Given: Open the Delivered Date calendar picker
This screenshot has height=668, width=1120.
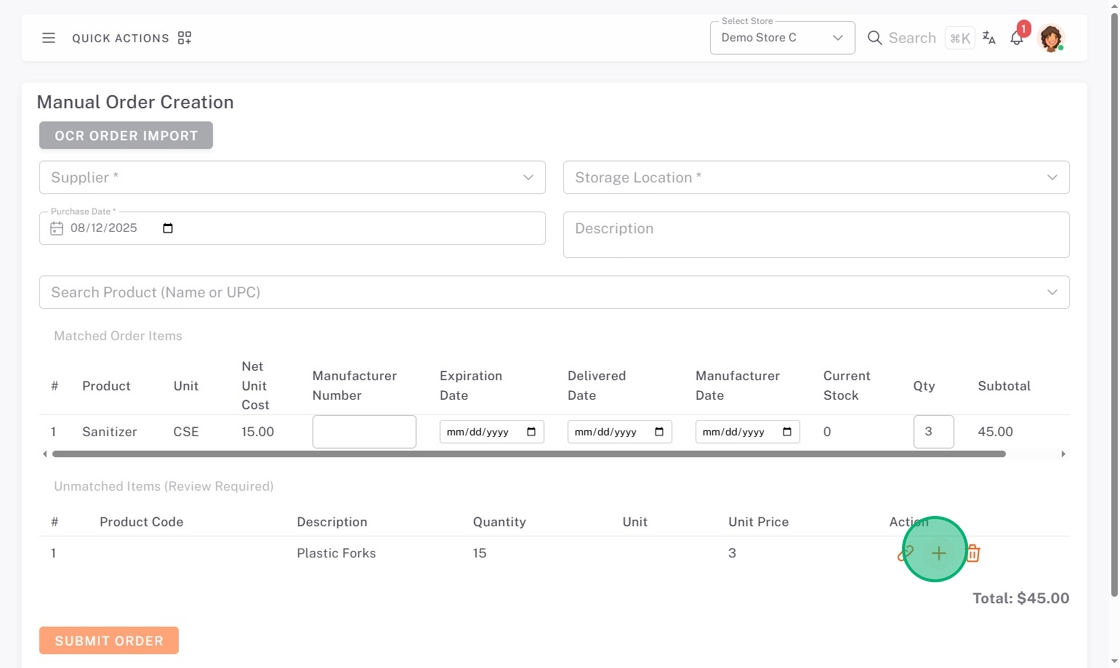Looking at the screenshot, I should [x=659, y=432].
